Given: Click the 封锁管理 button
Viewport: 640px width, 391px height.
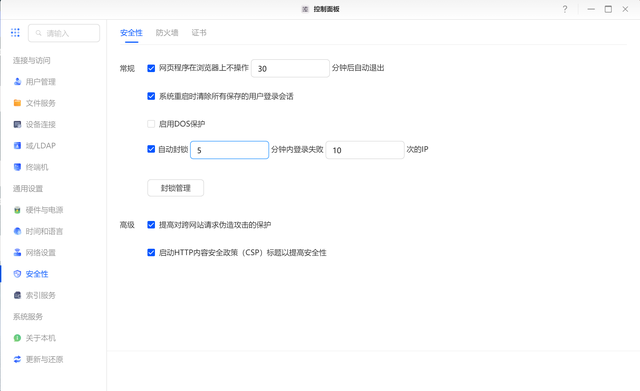Looking at the screenshot, I should pos(176,188).
